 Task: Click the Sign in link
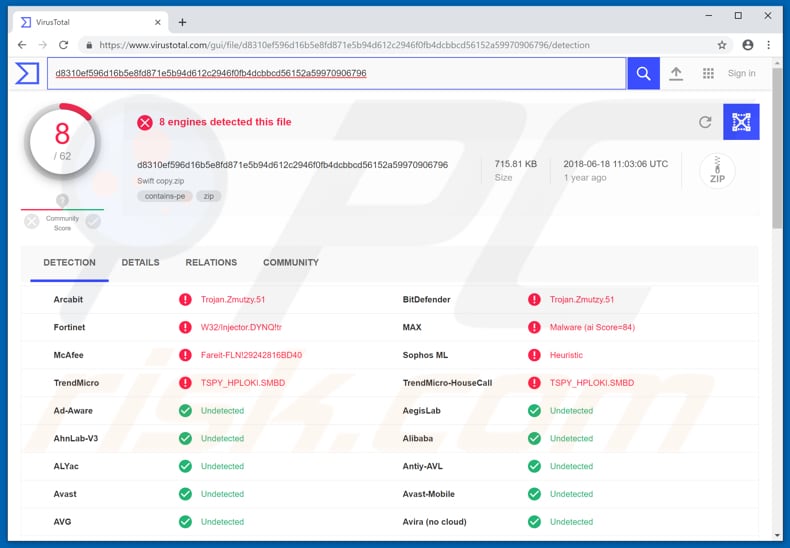(741, 74)
